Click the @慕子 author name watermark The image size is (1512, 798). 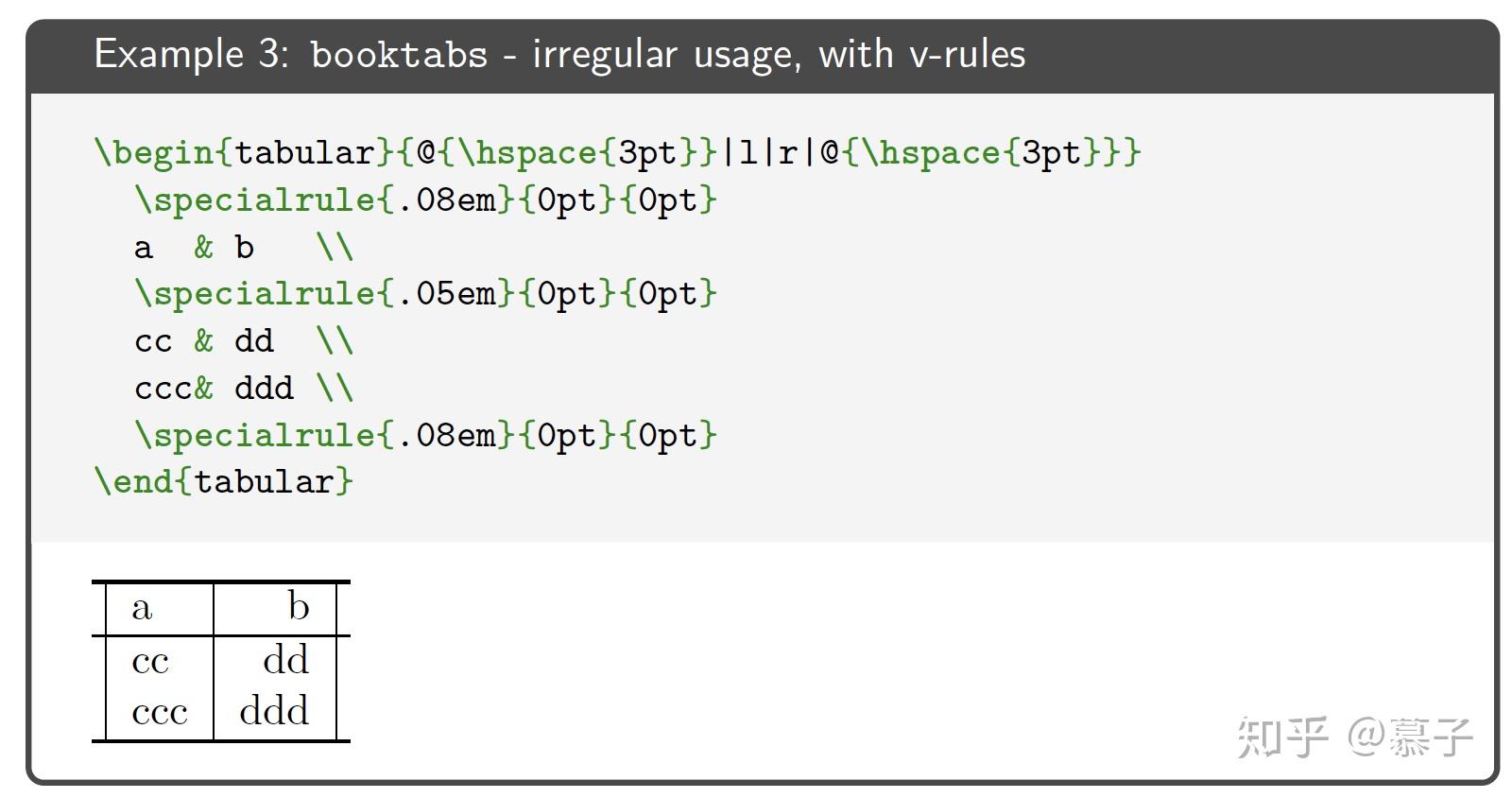pos(1410,737)
